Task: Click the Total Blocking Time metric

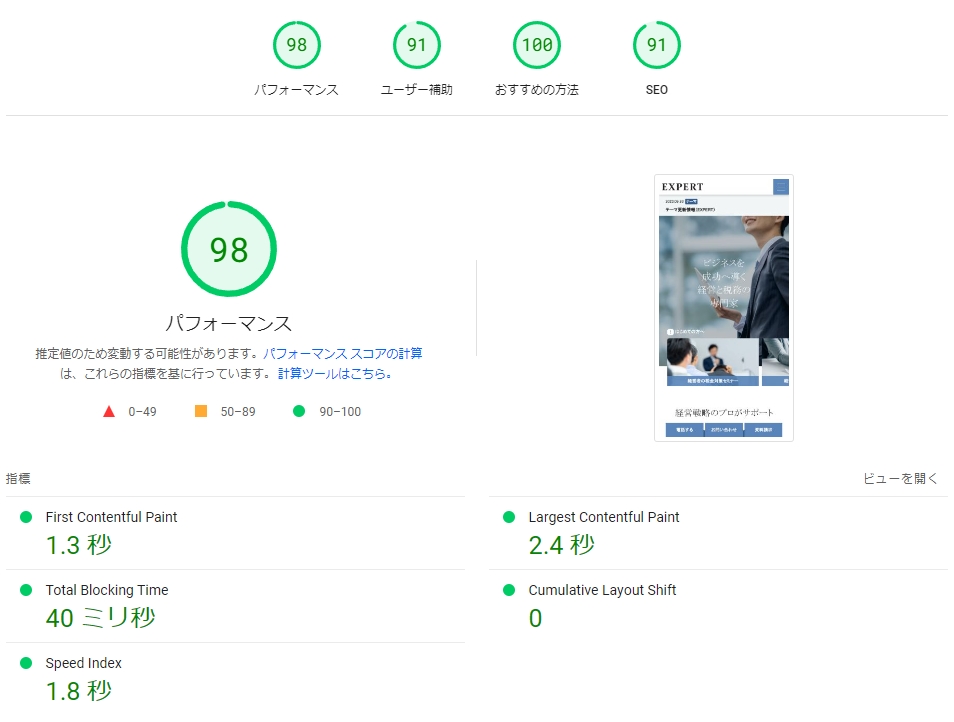Action: click(x=106, y=591)
